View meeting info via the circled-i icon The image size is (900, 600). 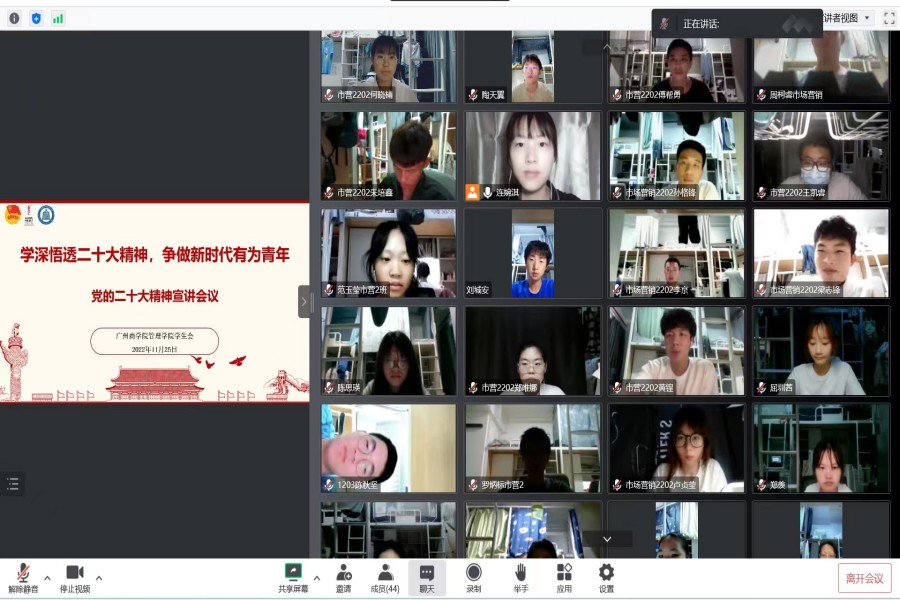point(13,17)
